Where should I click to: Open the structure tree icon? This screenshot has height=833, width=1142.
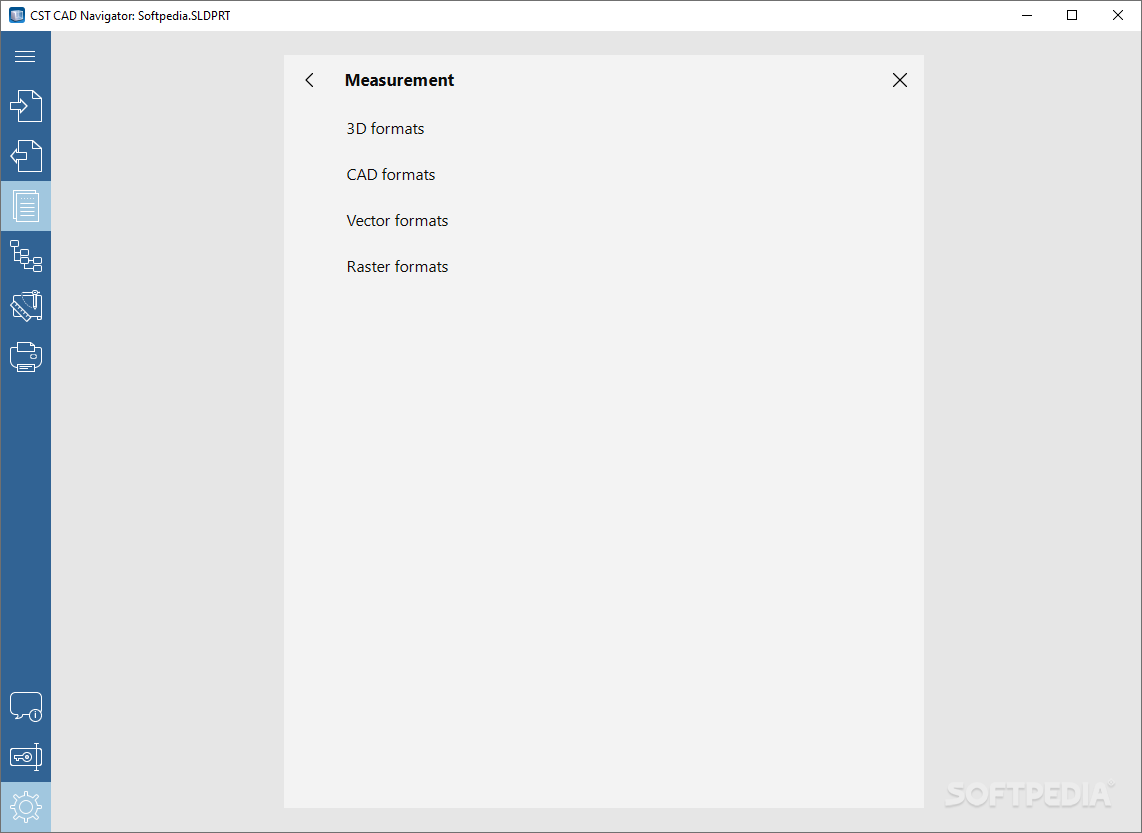(x=25, y=256)
